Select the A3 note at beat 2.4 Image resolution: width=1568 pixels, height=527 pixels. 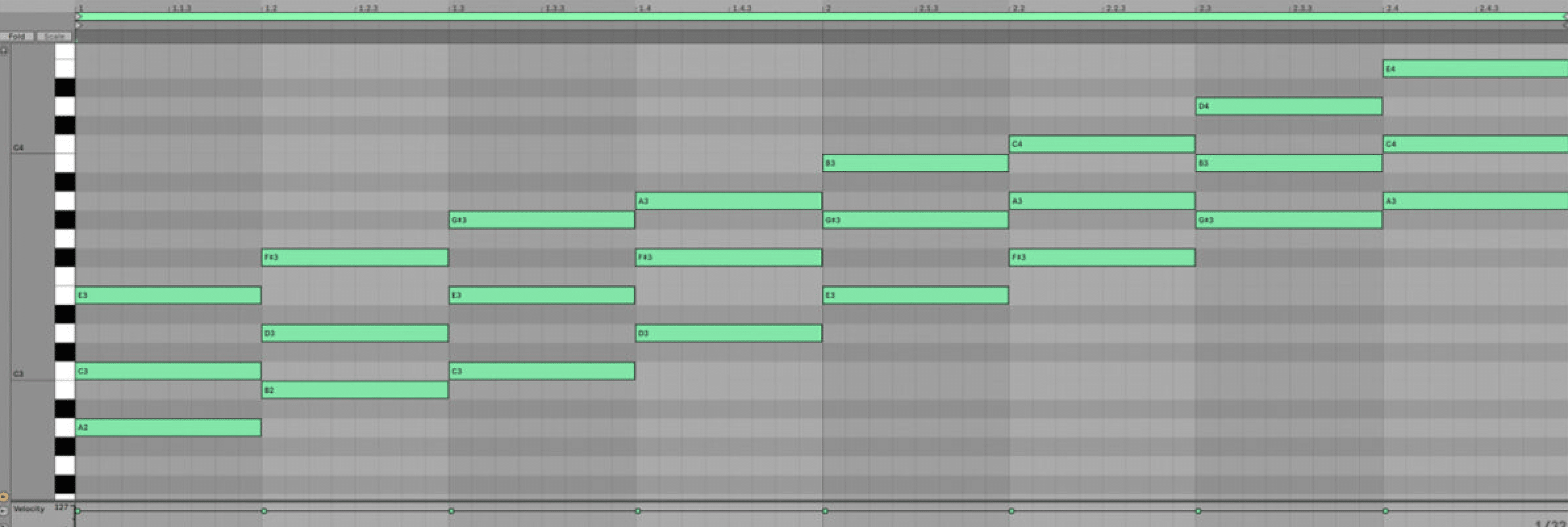(x=1475, y=200)
